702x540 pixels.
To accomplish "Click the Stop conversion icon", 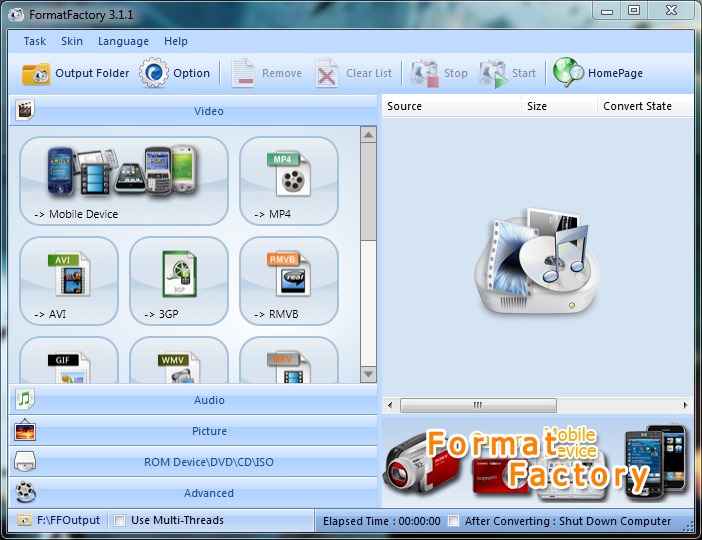I will (424, 73).
